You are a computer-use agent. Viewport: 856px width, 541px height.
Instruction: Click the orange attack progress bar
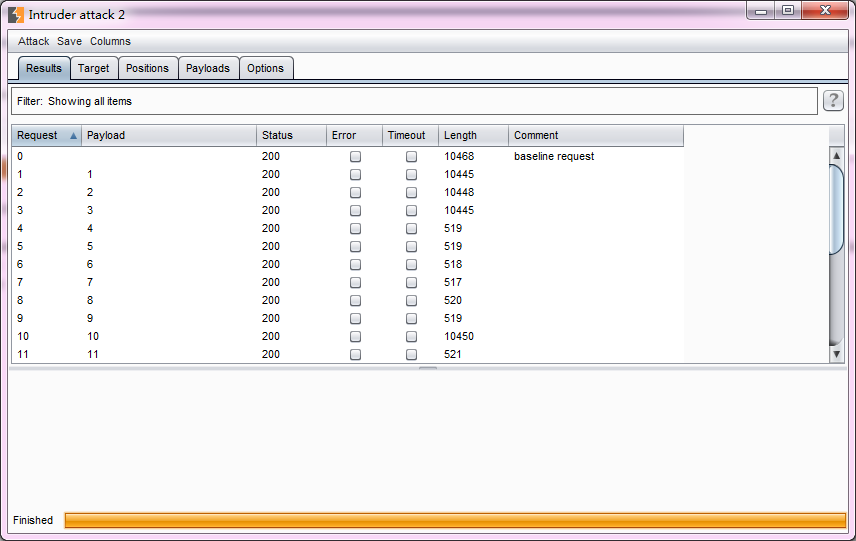pyautogui.click(x=455, y=521)
